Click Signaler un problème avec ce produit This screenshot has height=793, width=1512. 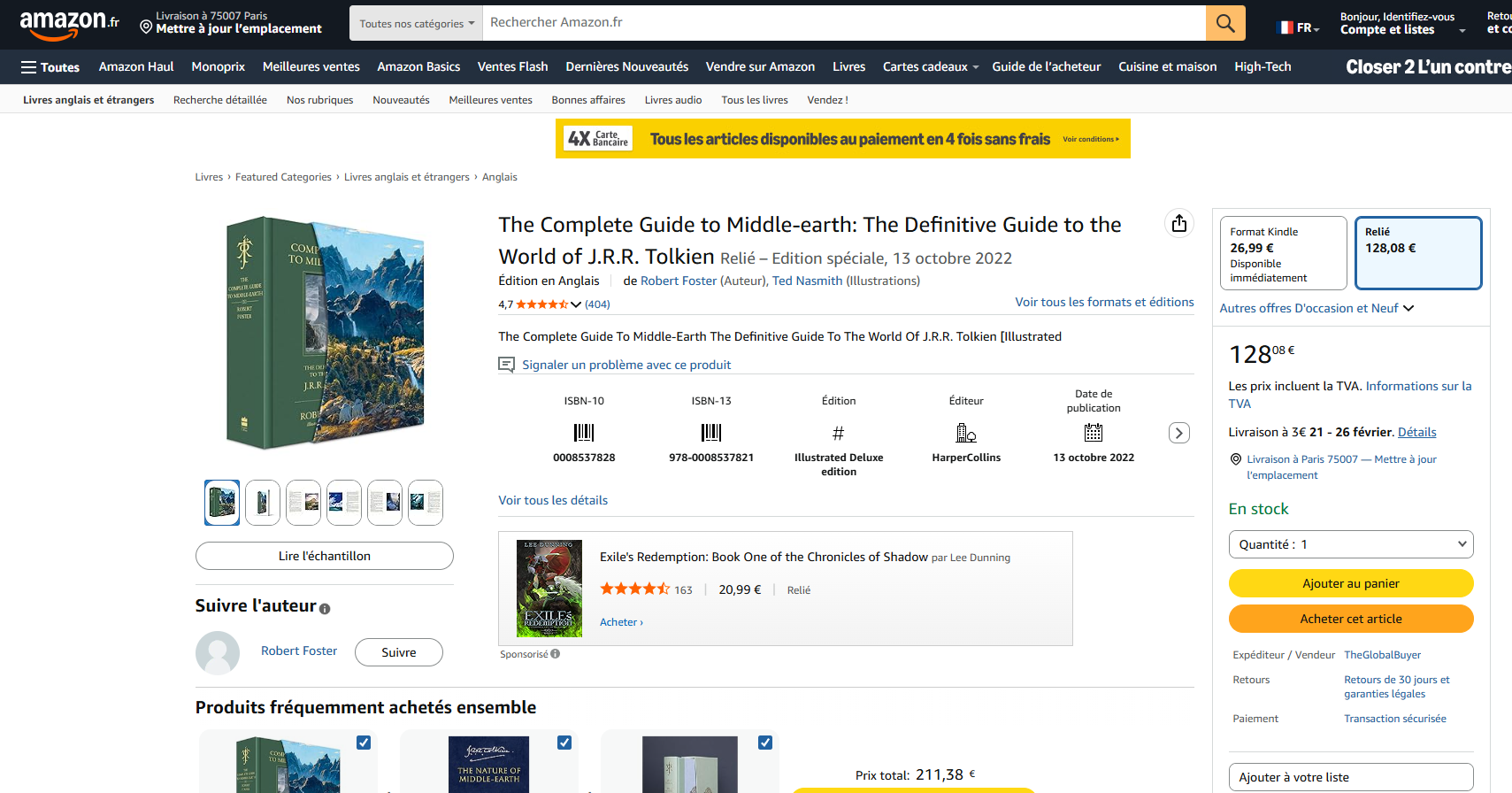pyautogui.click(x=626, y=365)
